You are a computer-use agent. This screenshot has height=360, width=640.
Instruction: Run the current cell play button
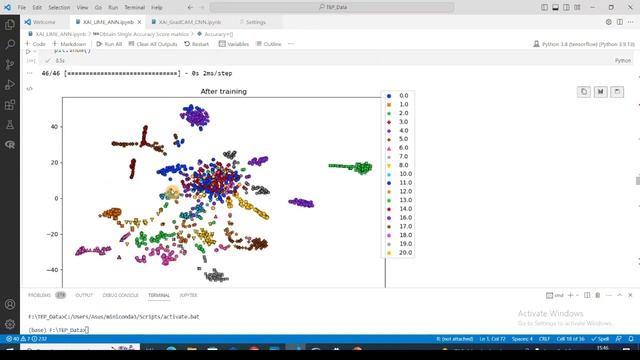[28, 51]
